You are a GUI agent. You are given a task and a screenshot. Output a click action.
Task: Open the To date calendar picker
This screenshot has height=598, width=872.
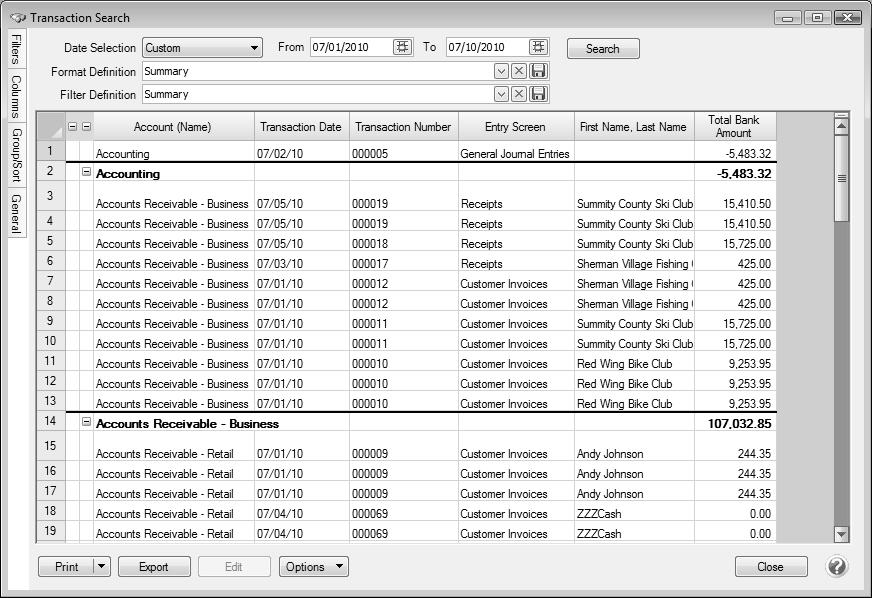537,48
